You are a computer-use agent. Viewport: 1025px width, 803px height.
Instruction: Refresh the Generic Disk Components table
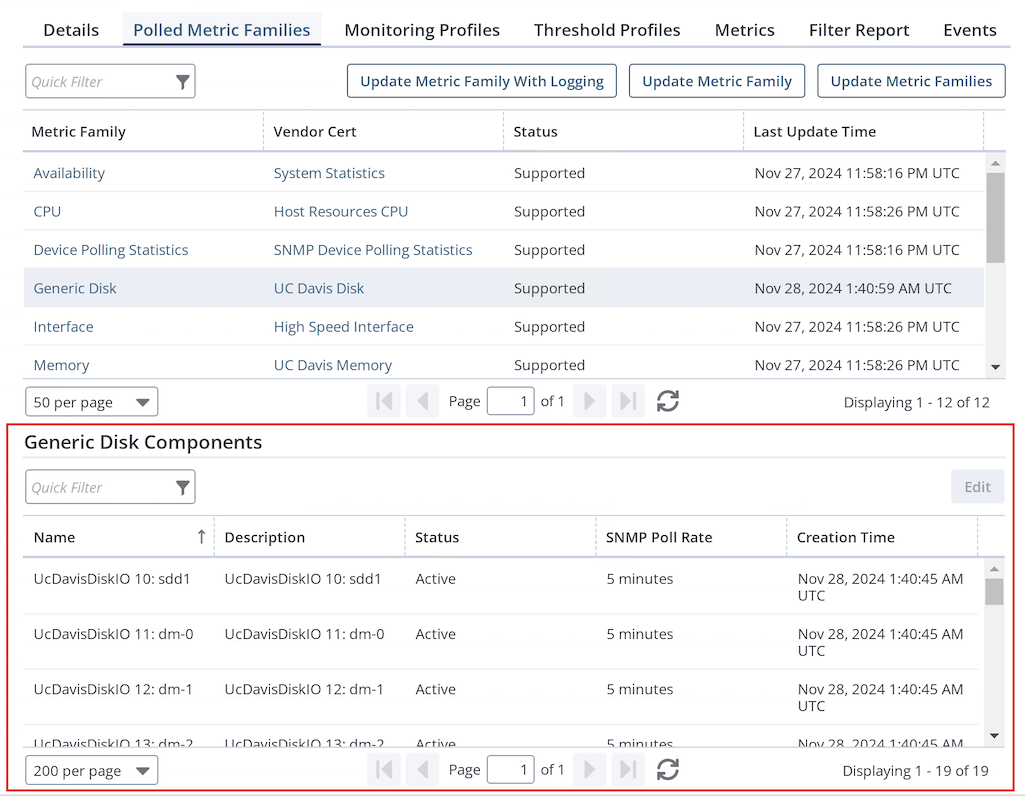point(667,770)
